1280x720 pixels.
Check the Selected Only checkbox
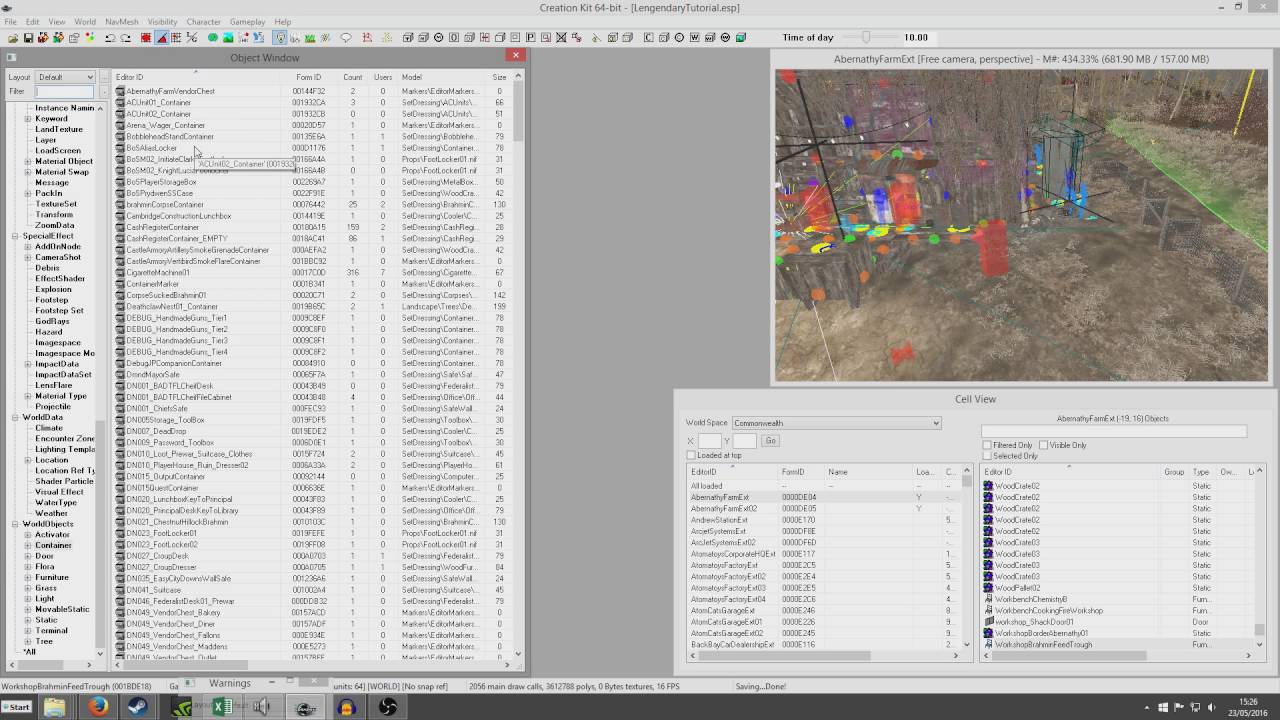click(987, 456)
